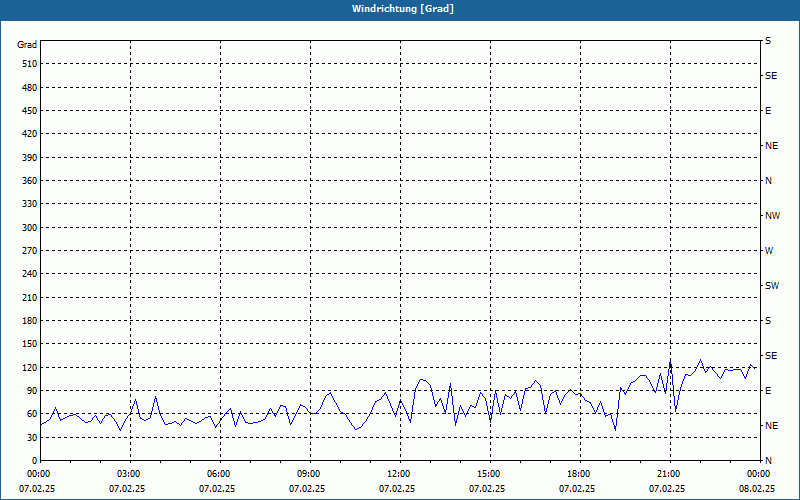The width and height of the screenshot is (800, 500).
Task: Select the 360 degree y-axis label
Action: (27, 181)
